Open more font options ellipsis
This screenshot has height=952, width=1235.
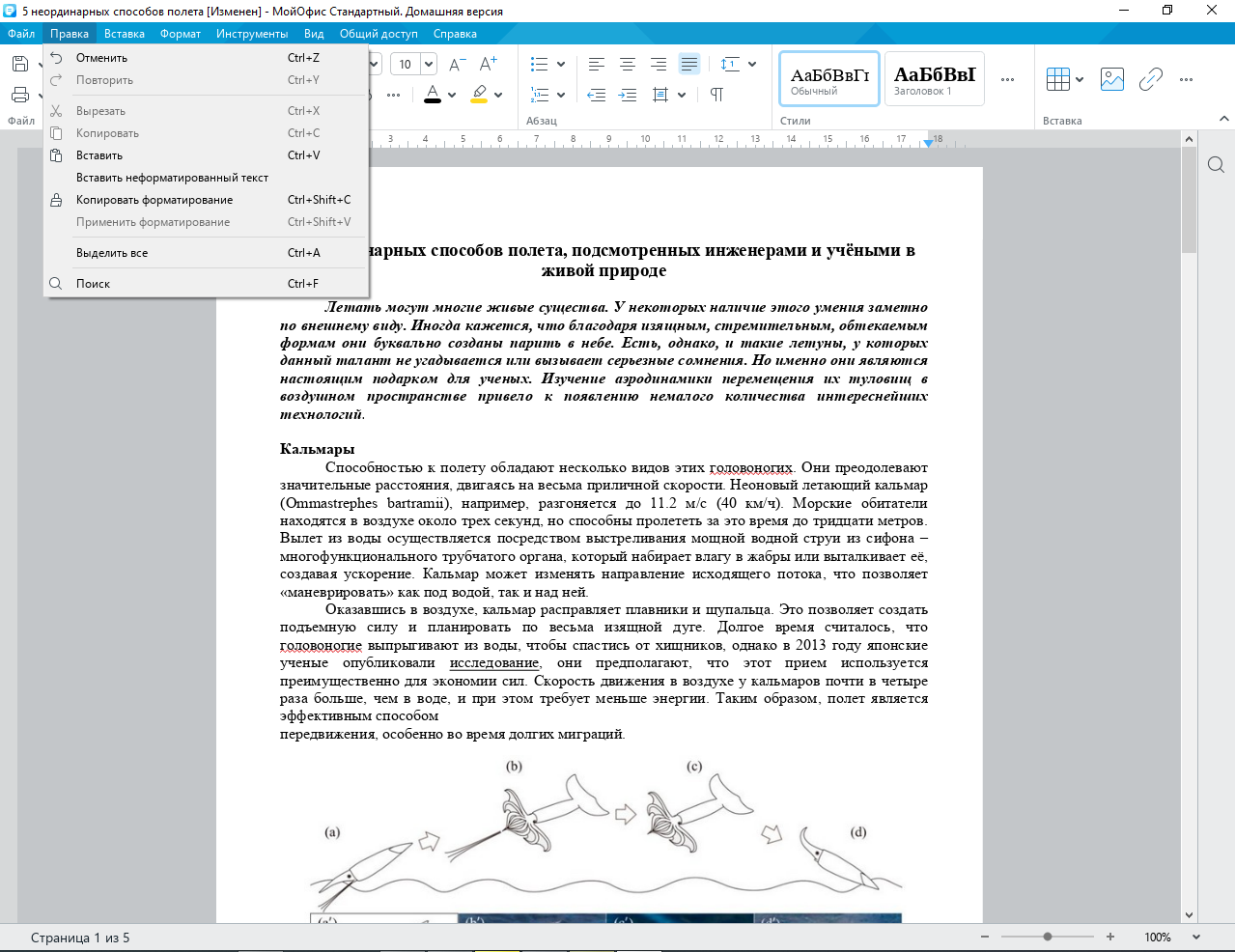click(x=394, y=95)
